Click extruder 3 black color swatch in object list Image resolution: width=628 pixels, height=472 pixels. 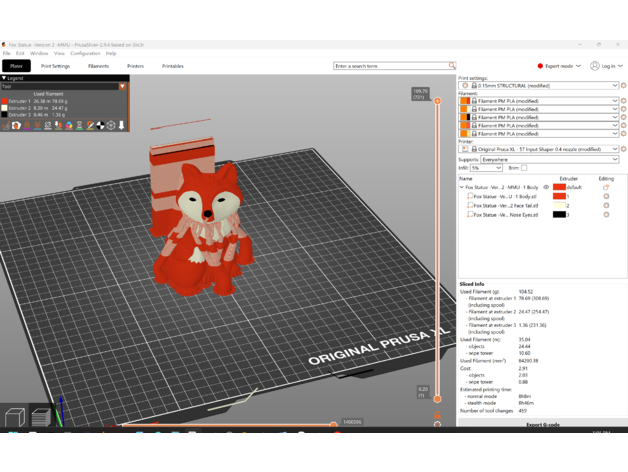559,215
